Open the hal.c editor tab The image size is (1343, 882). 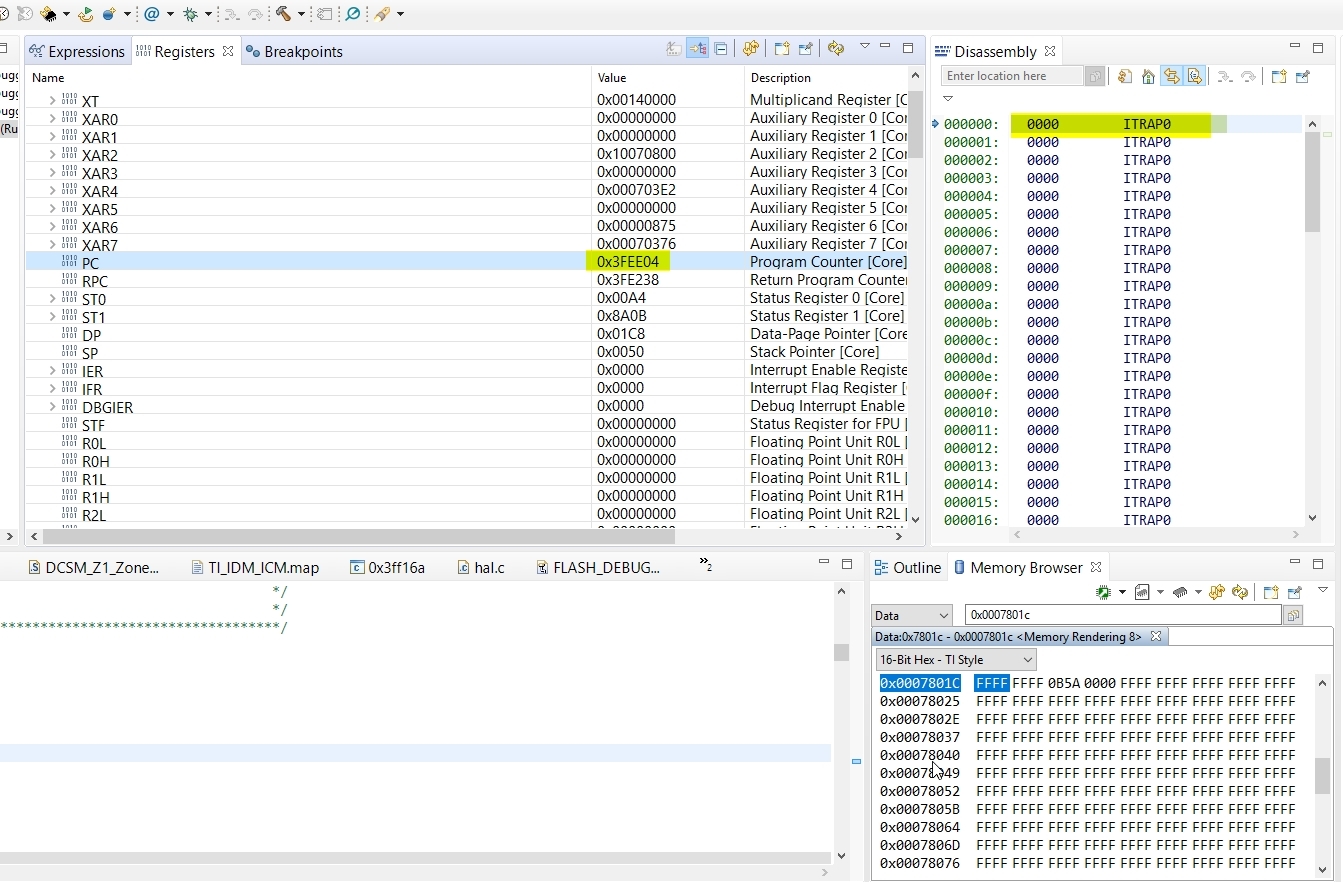[x=480, y=567]
